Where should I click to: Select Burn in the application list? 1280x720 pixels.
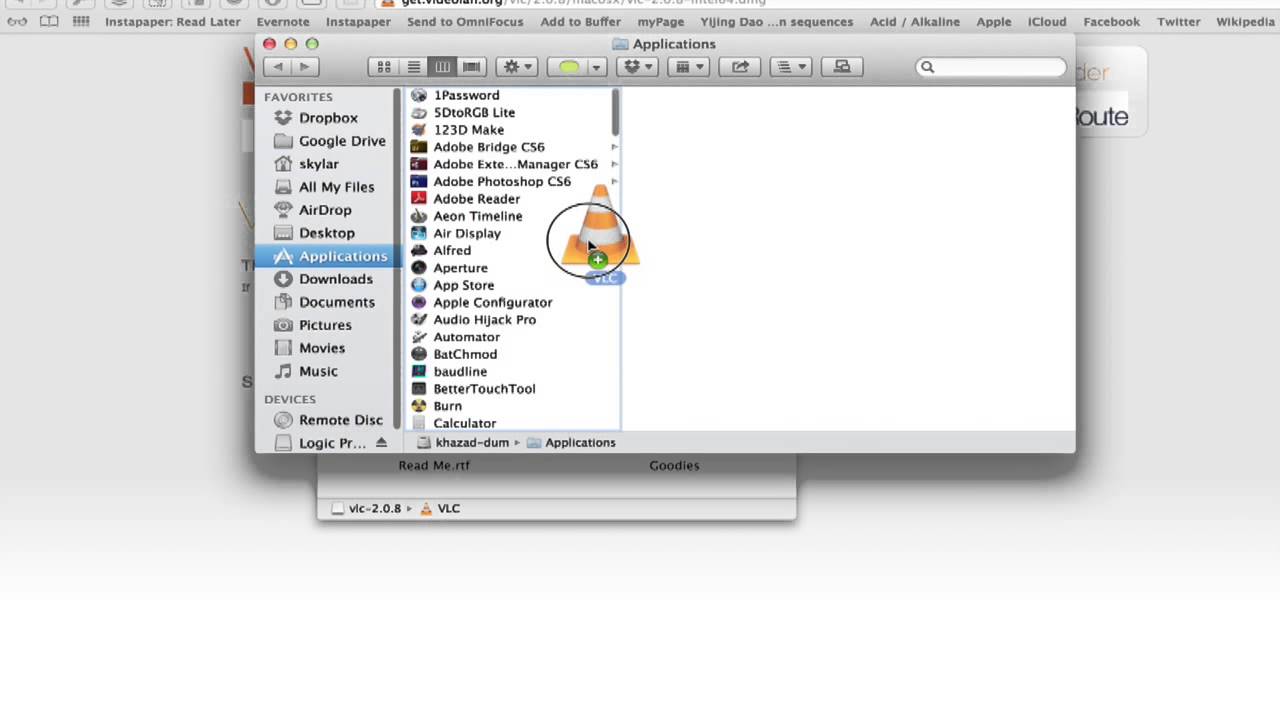click(447, 406)
